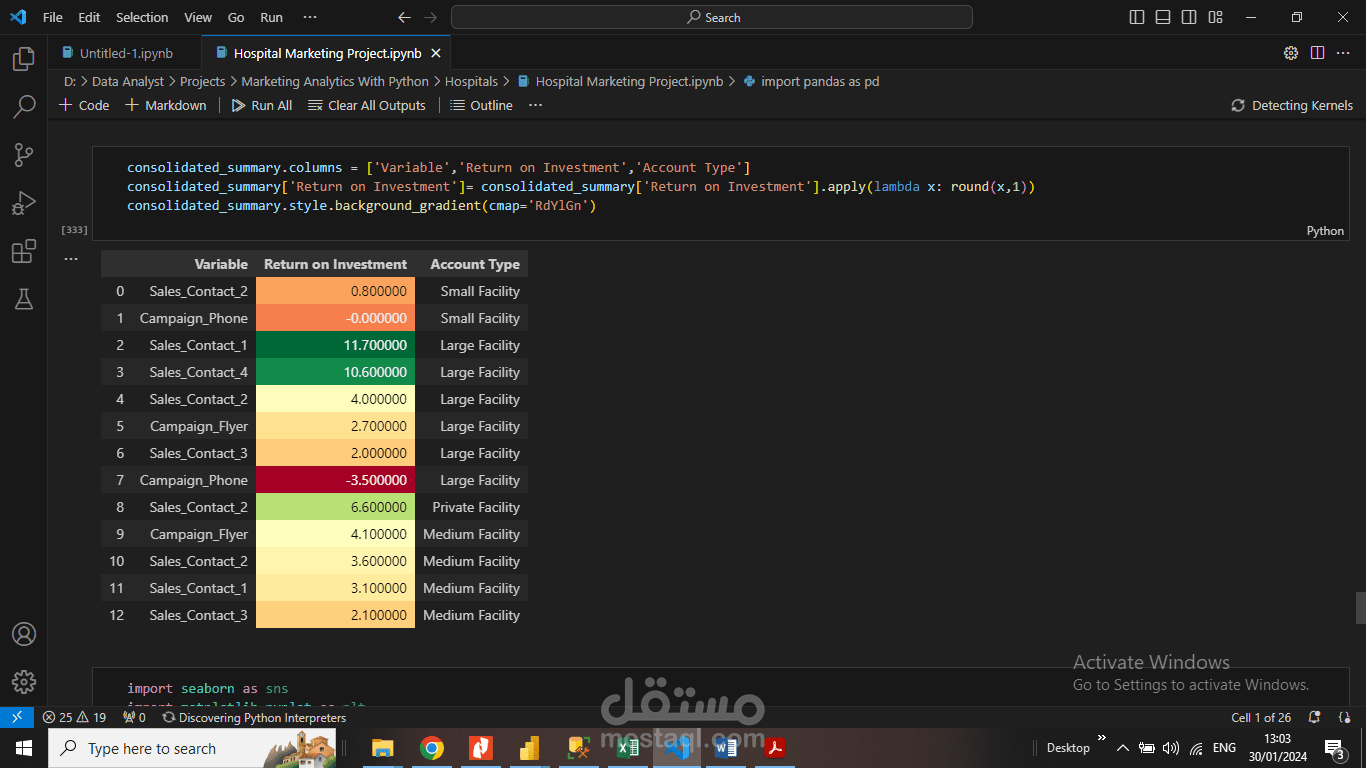Switch to the Untitled-1.ipynb tab

(x=125, y=53)
